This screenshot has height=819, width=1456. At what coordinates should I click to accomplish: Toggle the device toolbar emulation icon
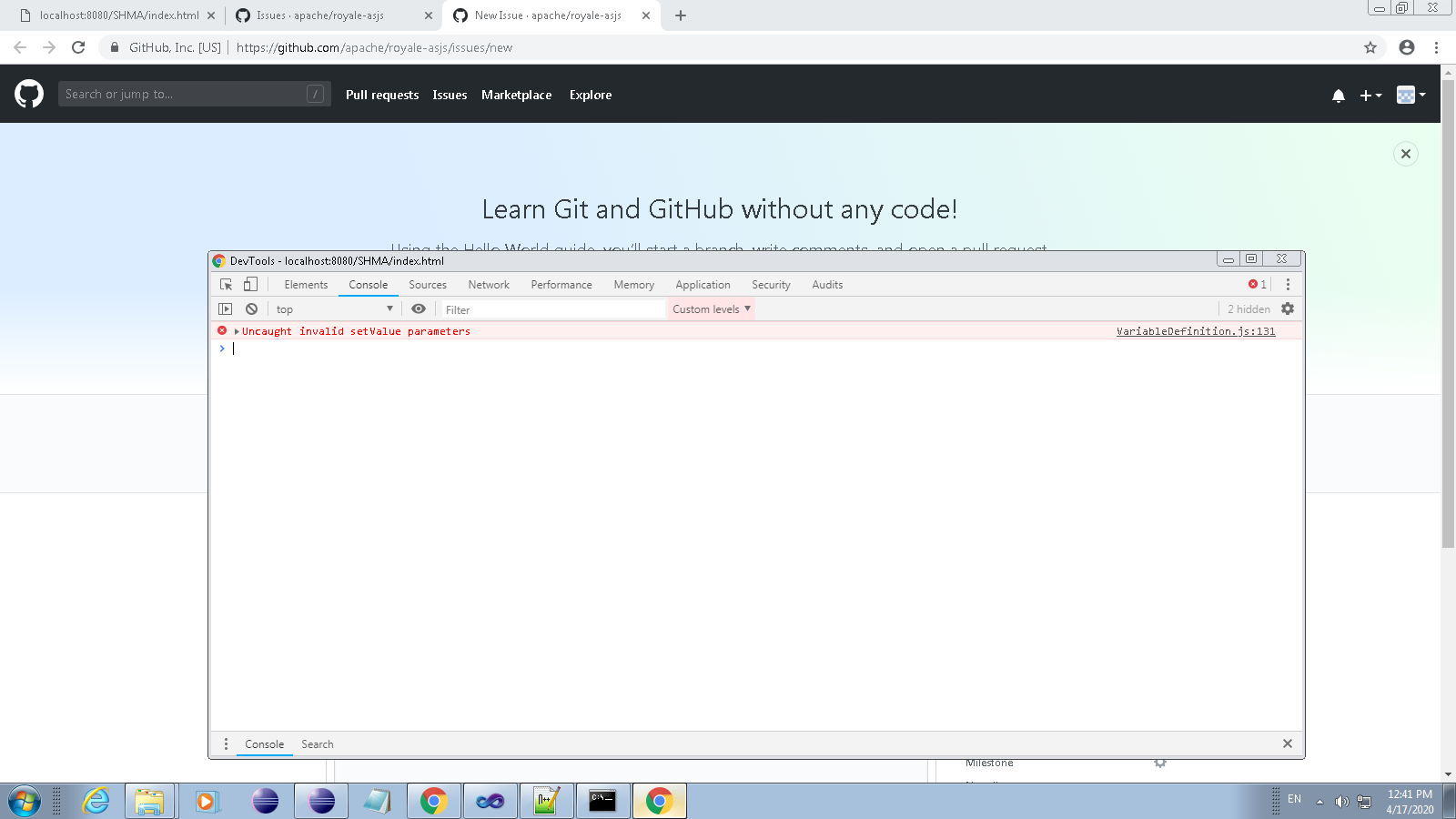(x=250, y=284)
